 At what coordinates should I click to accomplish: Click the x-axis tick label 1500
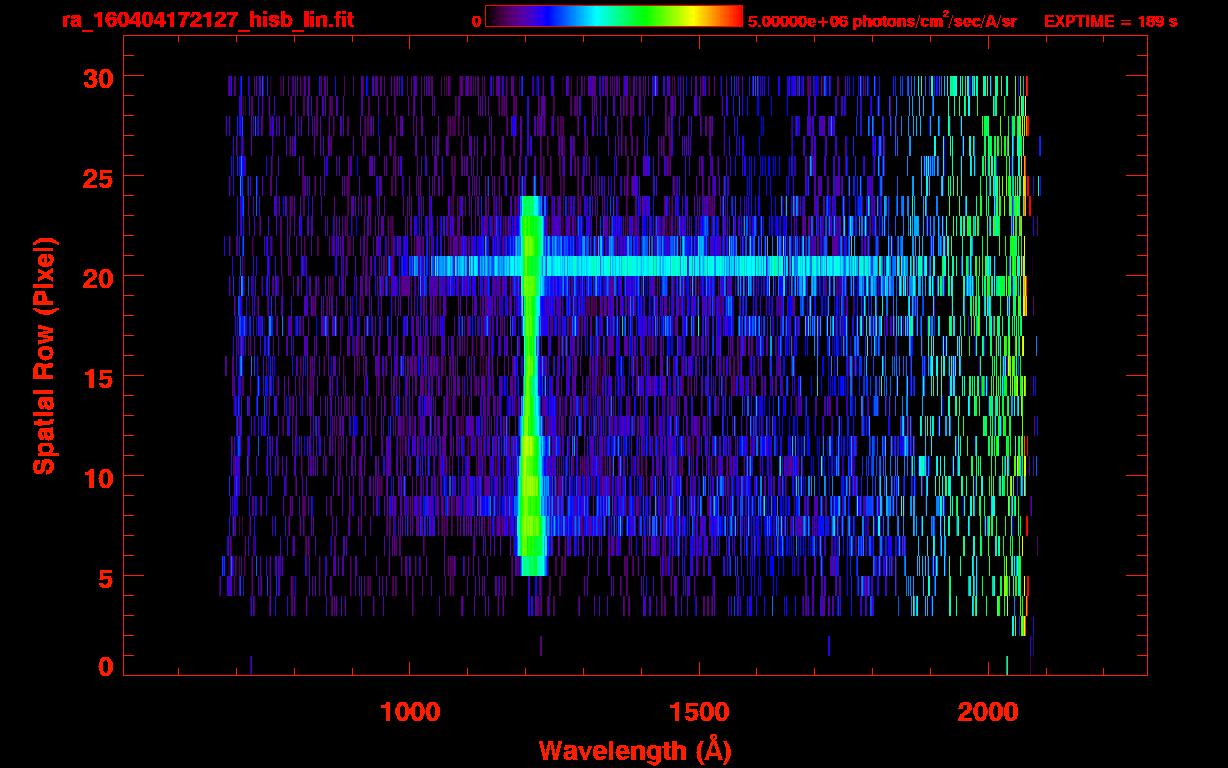tap(699, 712)
